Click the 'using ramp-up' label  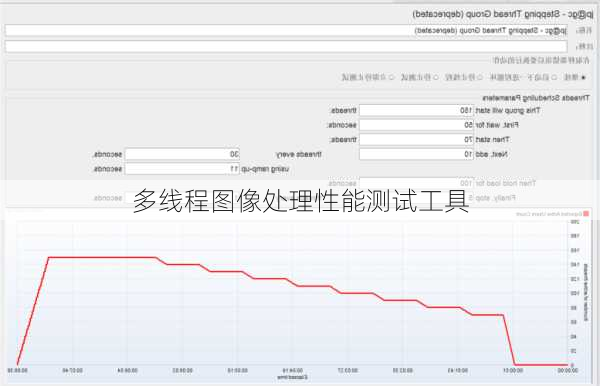click(x=265, y=169)
